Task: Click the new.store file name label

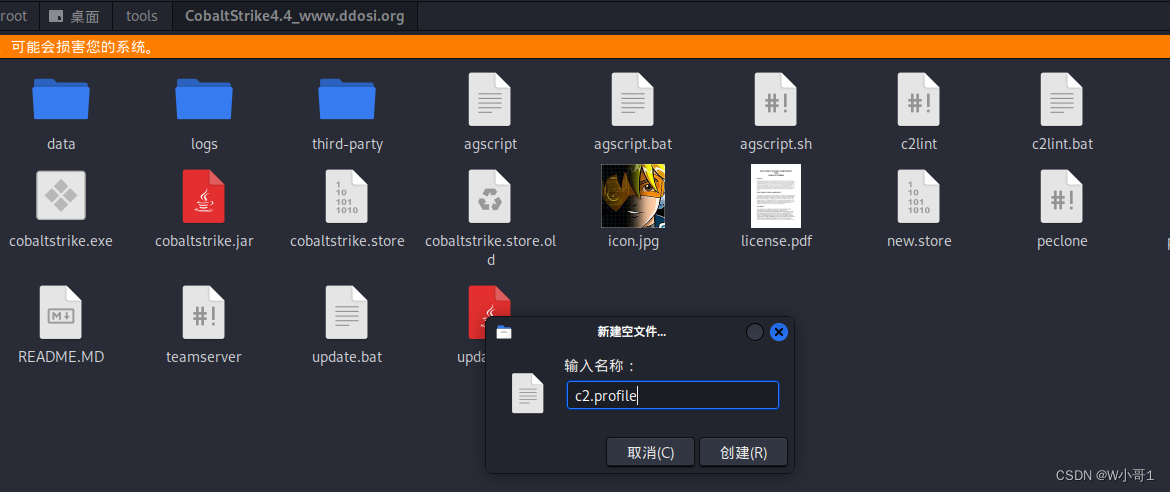Action: (x=919, y=241)
